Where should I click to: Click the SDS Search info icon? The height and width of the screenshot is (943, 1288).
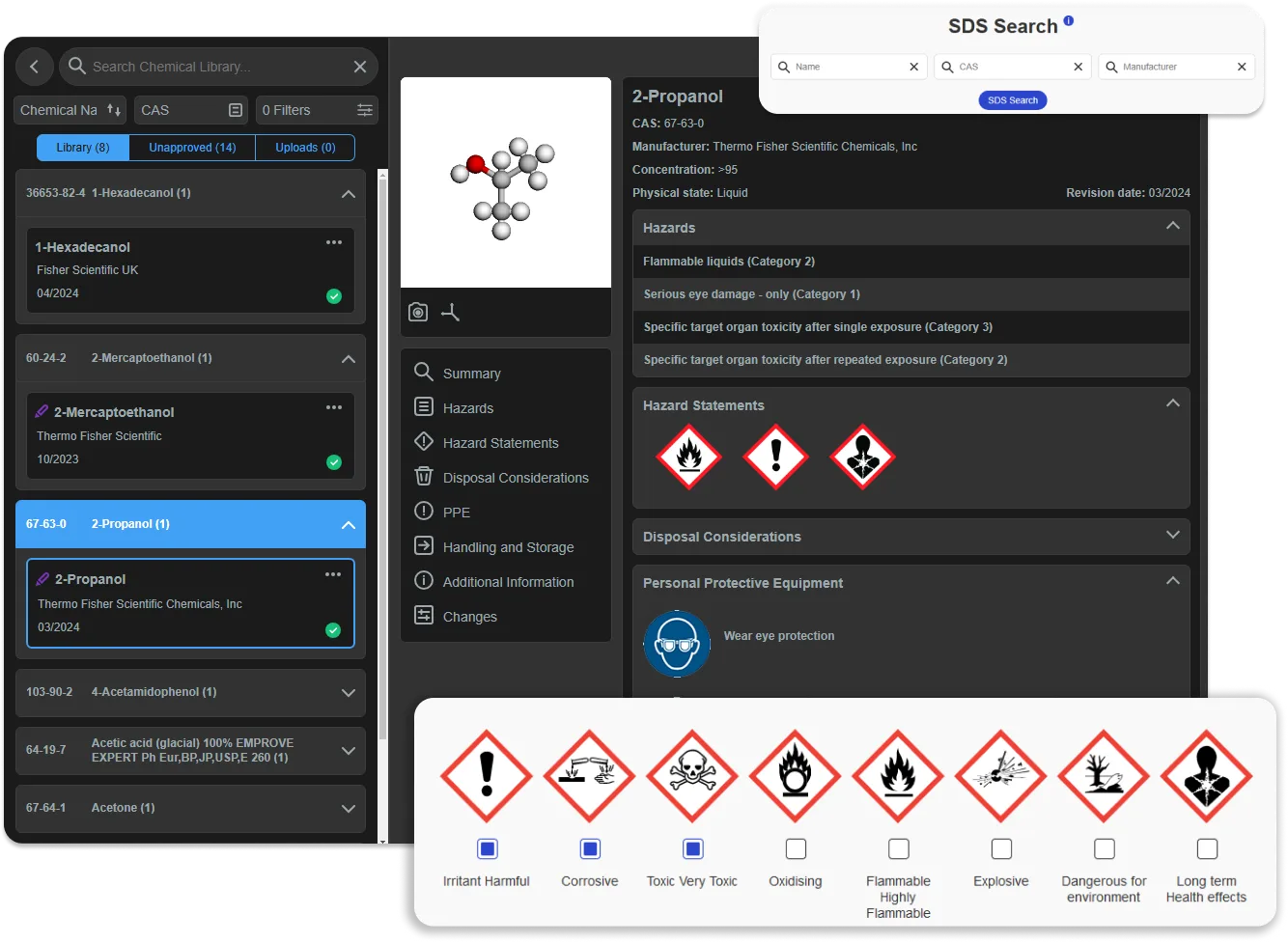click(x=1068, y=21)
